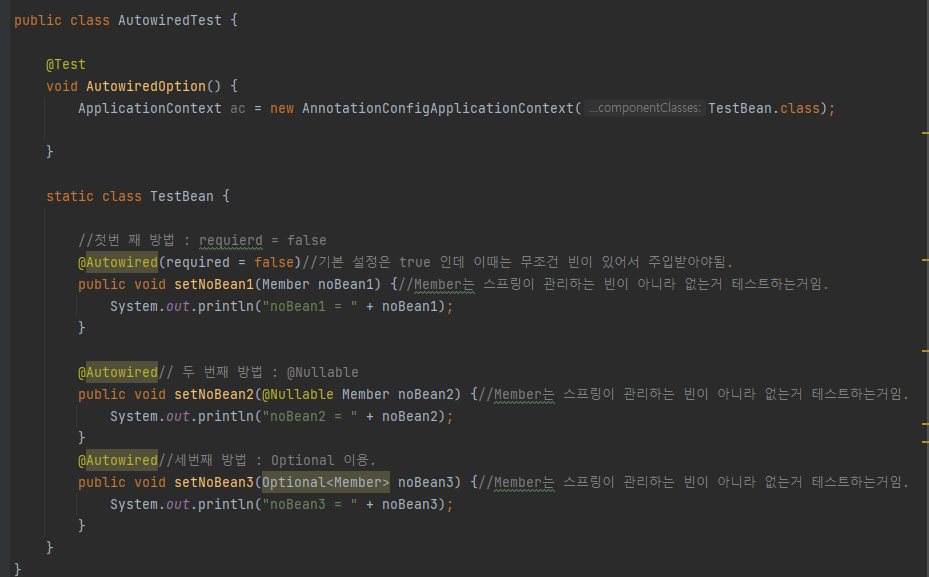Click the italic out on the noBean3 print line

tap(178, 504)
